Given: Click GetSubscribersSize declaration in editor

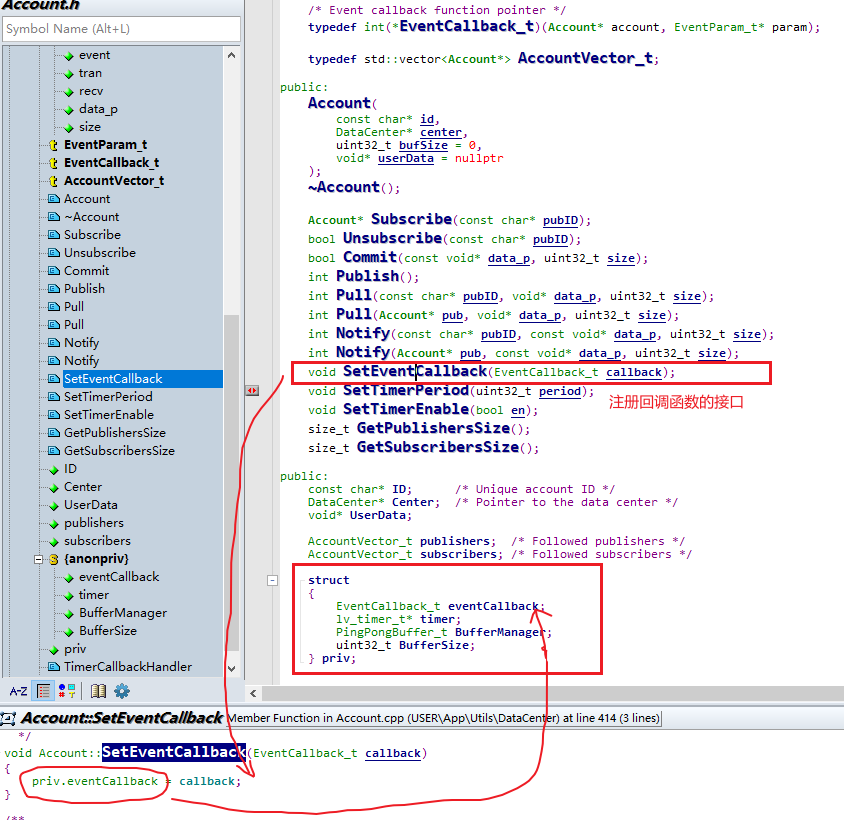Looking at the screenshot, I should [438, 447].
